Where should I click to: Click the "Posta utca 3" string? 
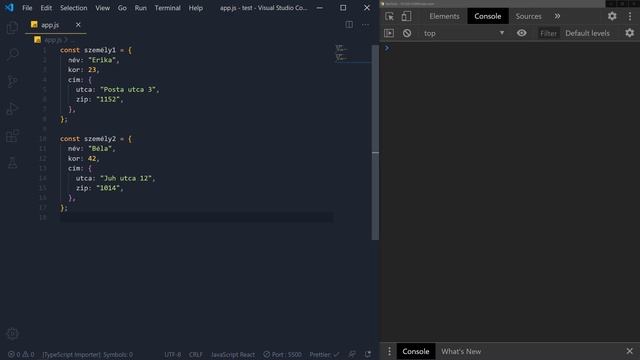click(x=128, y=89)
